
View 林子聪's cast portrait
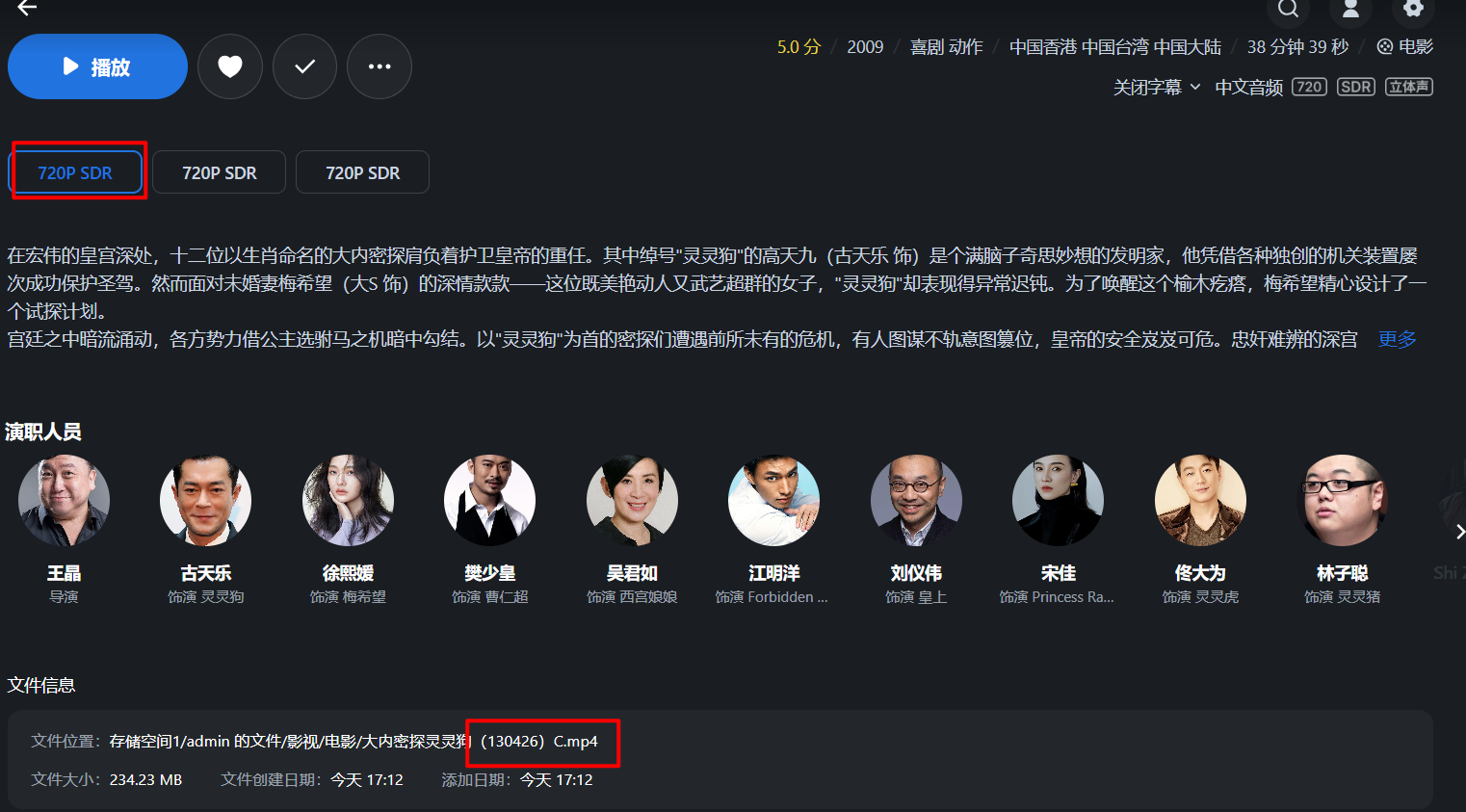point(1342,501)
